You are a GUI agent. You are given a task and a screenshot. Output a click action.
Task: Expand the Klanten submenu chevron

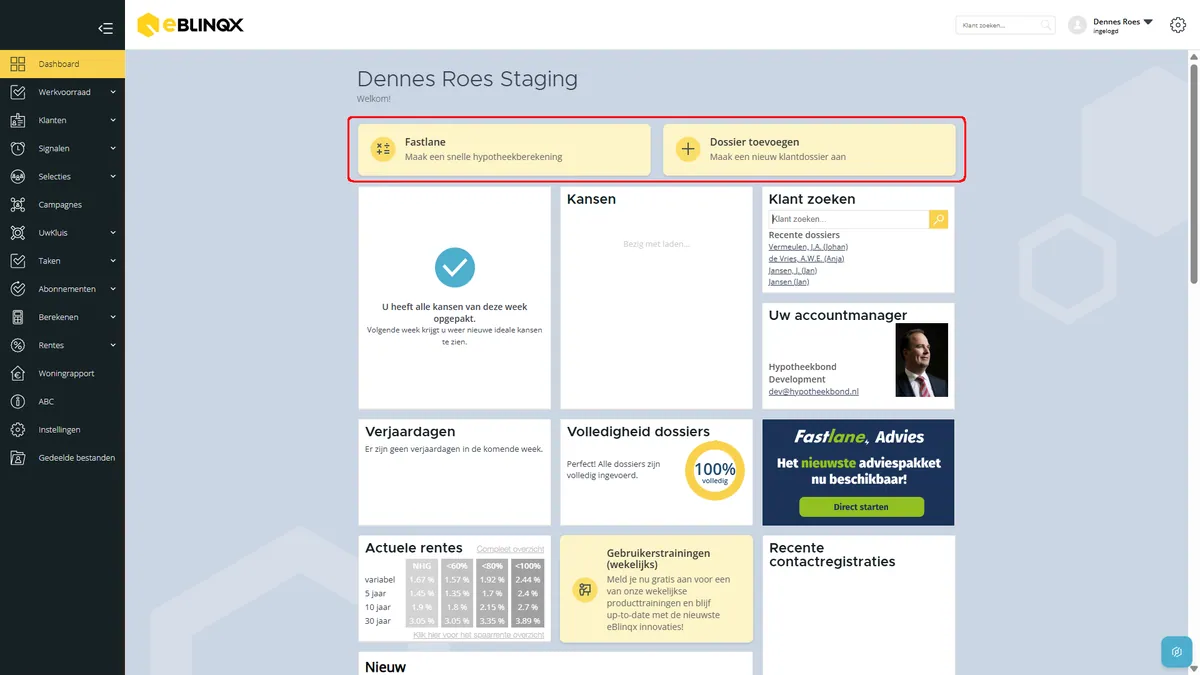click(113, 120)
